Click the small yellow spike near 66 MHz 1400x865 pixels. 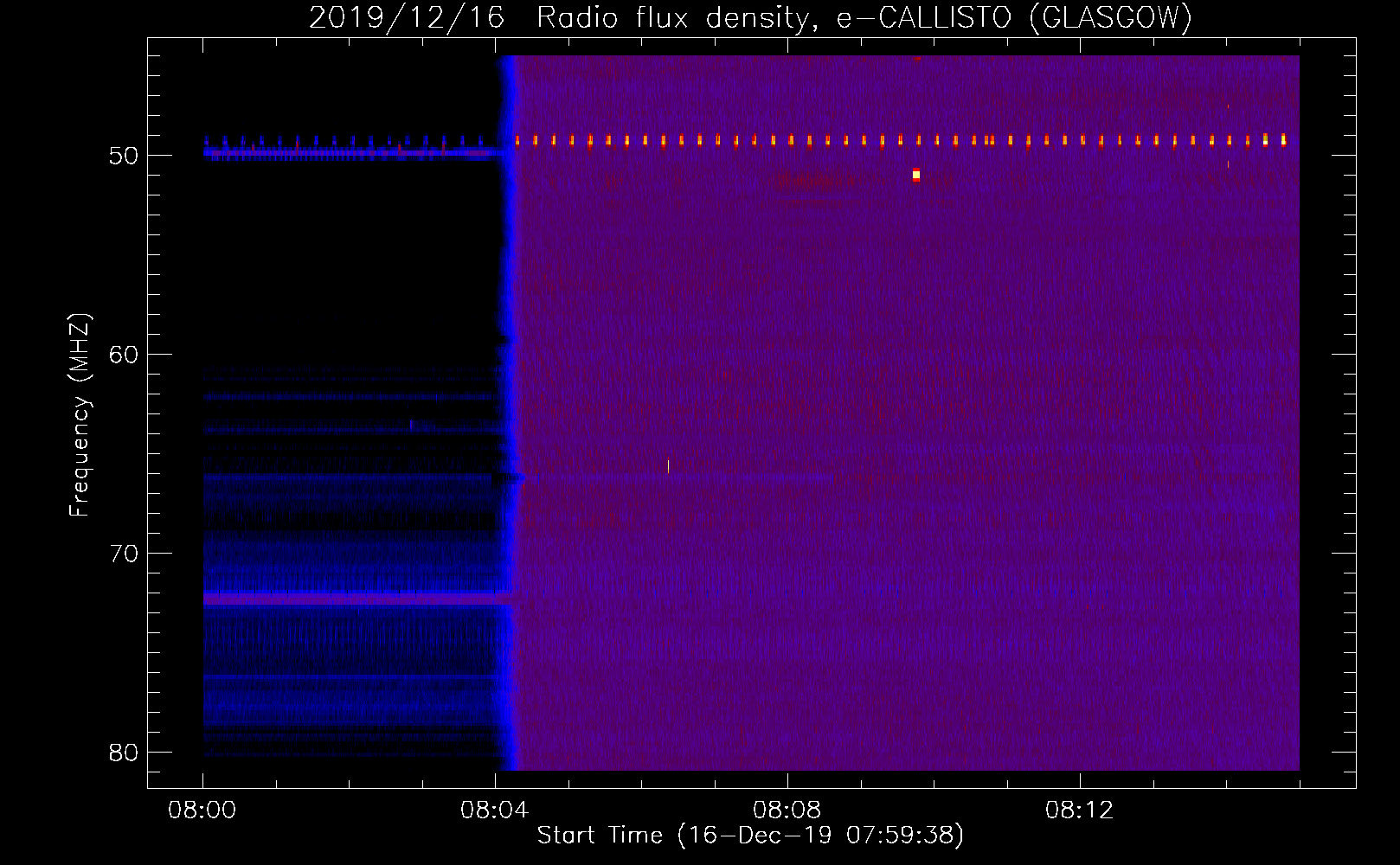tap(669, 465)
